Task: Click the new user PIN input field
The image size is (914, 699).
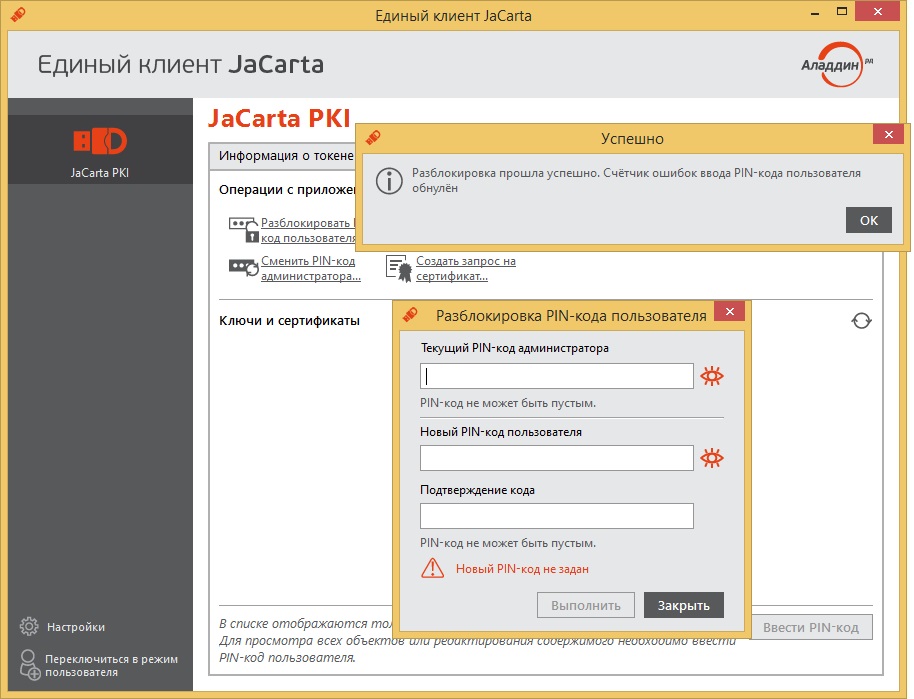Action: pos(556,458)
